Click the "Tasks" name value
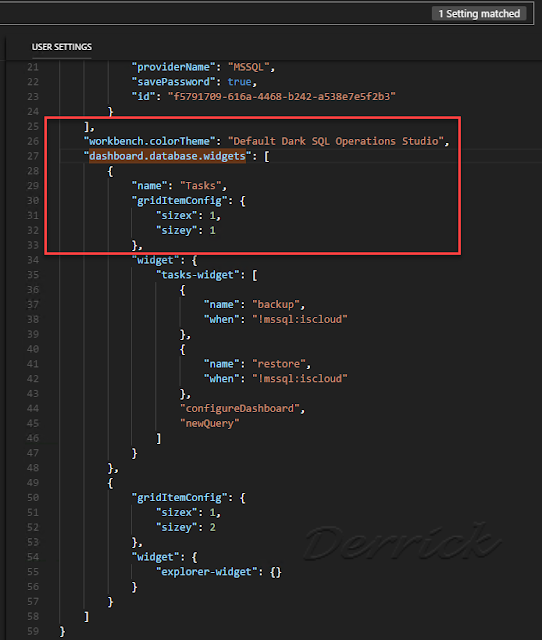This screenshot has width=542, height=640. pyautogui.click(x=200, y=186)
